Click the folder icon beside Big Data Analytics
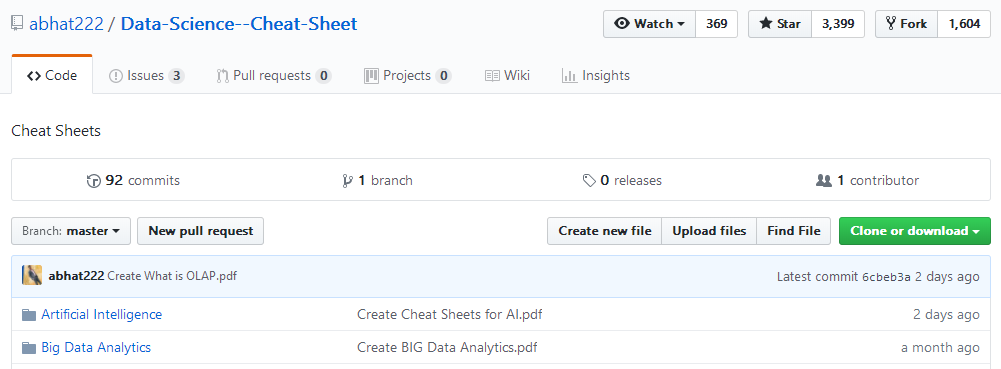This screenshot has height=369, width=1001. click(29, 348)
